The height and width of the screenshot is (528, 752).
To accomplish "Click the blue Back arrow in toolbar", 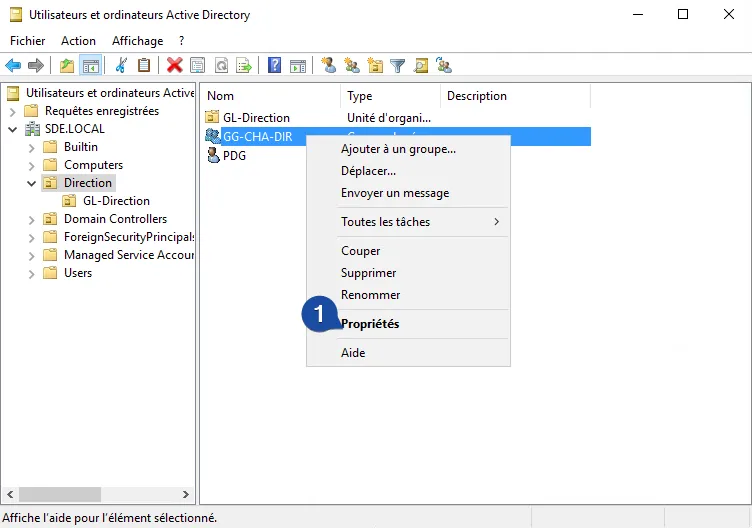I will pos(13,66).
